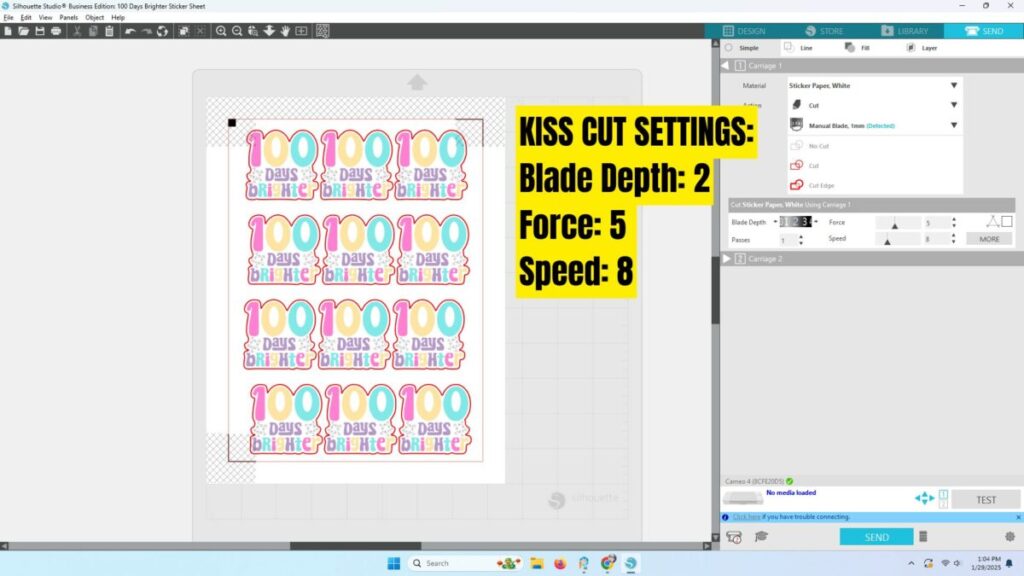Redo the last undone action
The image size is (1024, 576).
click(x=146, y=31)
